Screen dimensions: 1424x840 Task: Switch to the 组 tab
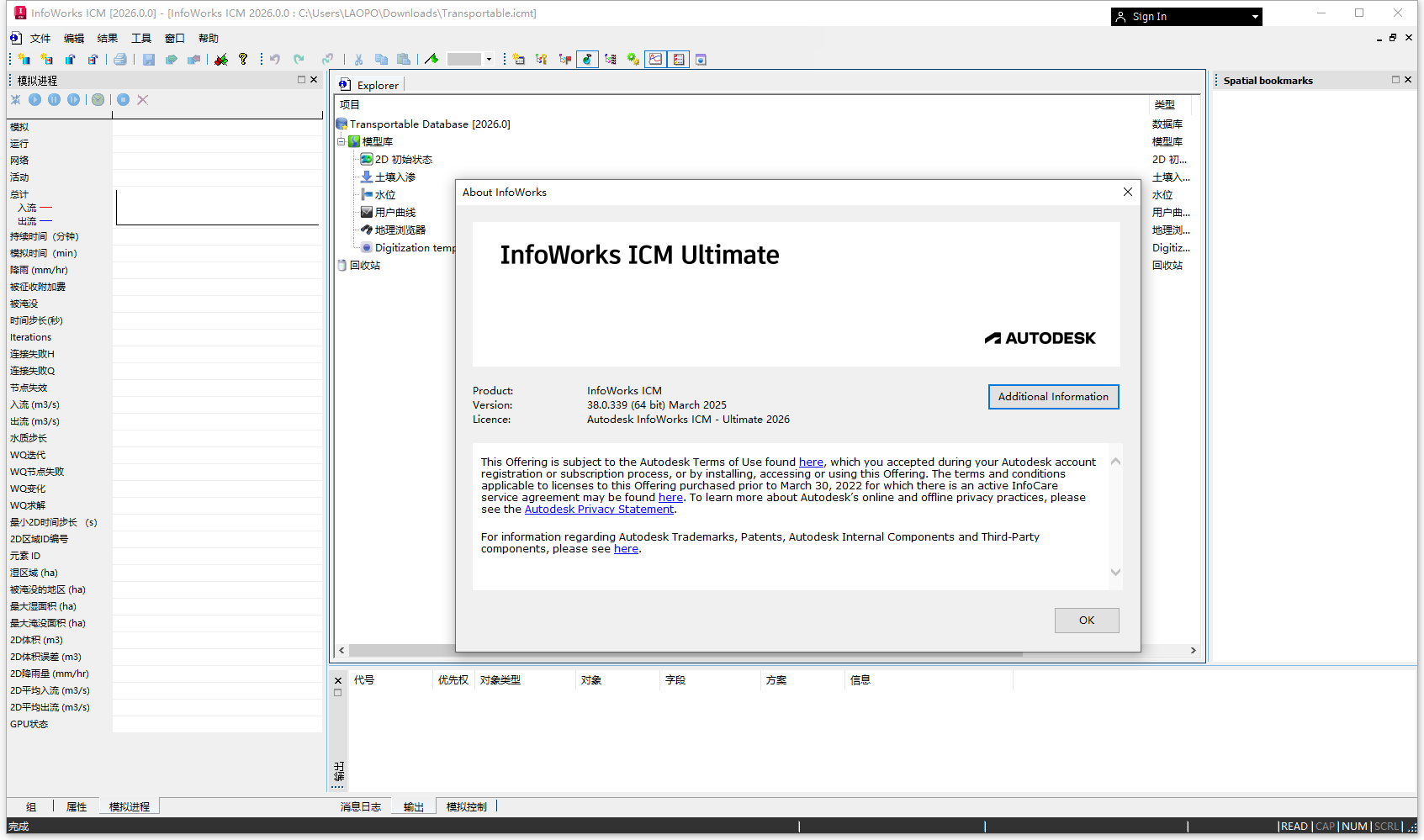31,806
